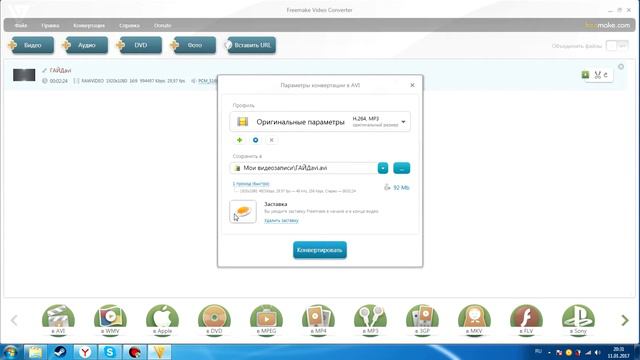The width and height of the screenshot is (640, 360).
Task: Remove the ГАЙДavi file from list
Action: pyautogui.click(x=621, y=67)
